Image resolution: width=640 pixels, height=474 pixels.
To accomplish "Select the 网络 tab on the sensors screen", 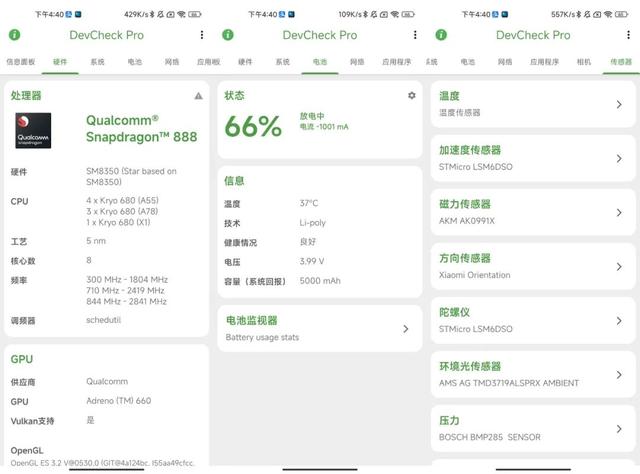I will point(505,62).
